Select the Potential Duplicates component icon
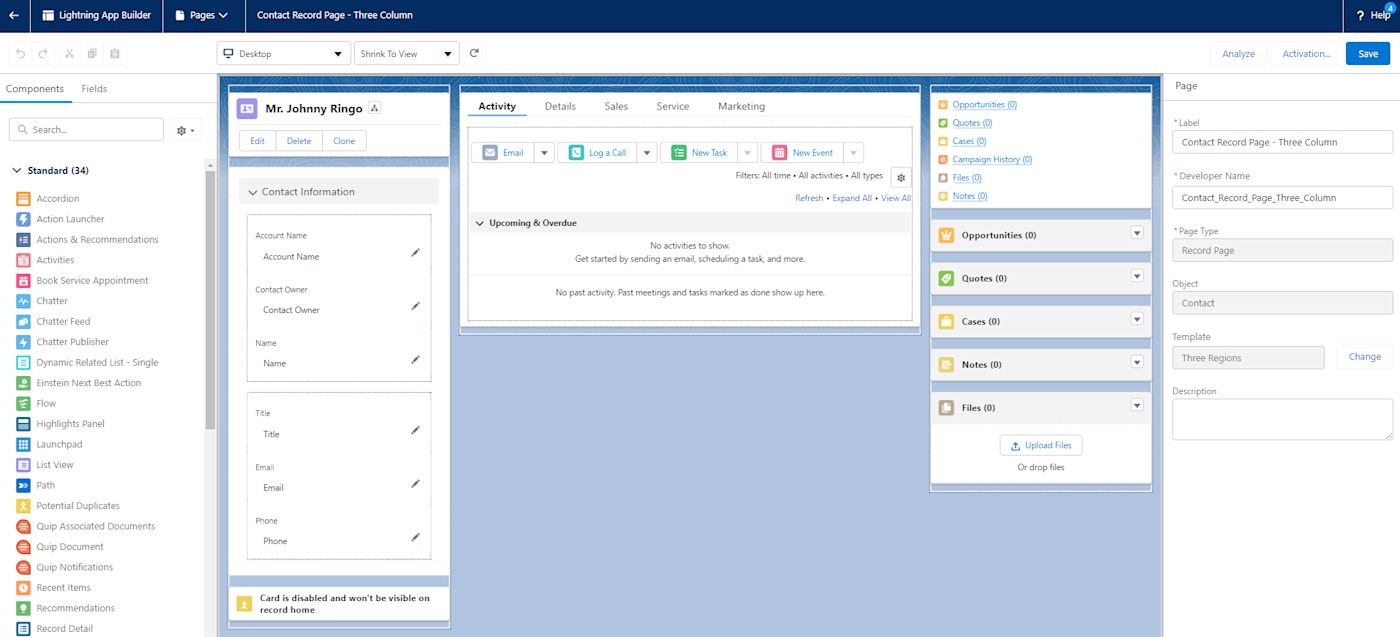Screen dimensions: 1400x637 [x=23, y=506]
